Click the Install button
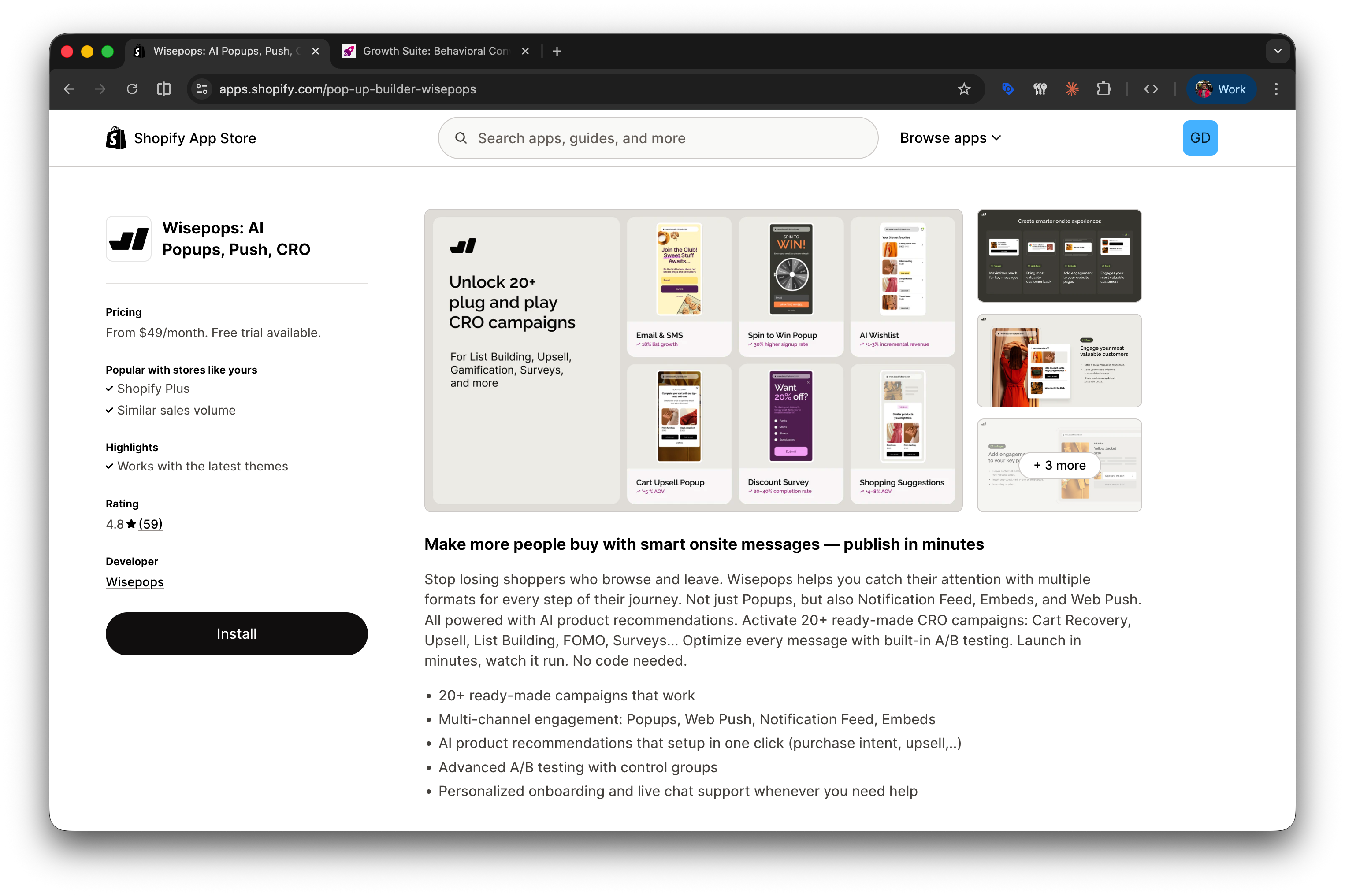Image resolution: width=1345 pixels, height=896 pixels. pos(236,634)
